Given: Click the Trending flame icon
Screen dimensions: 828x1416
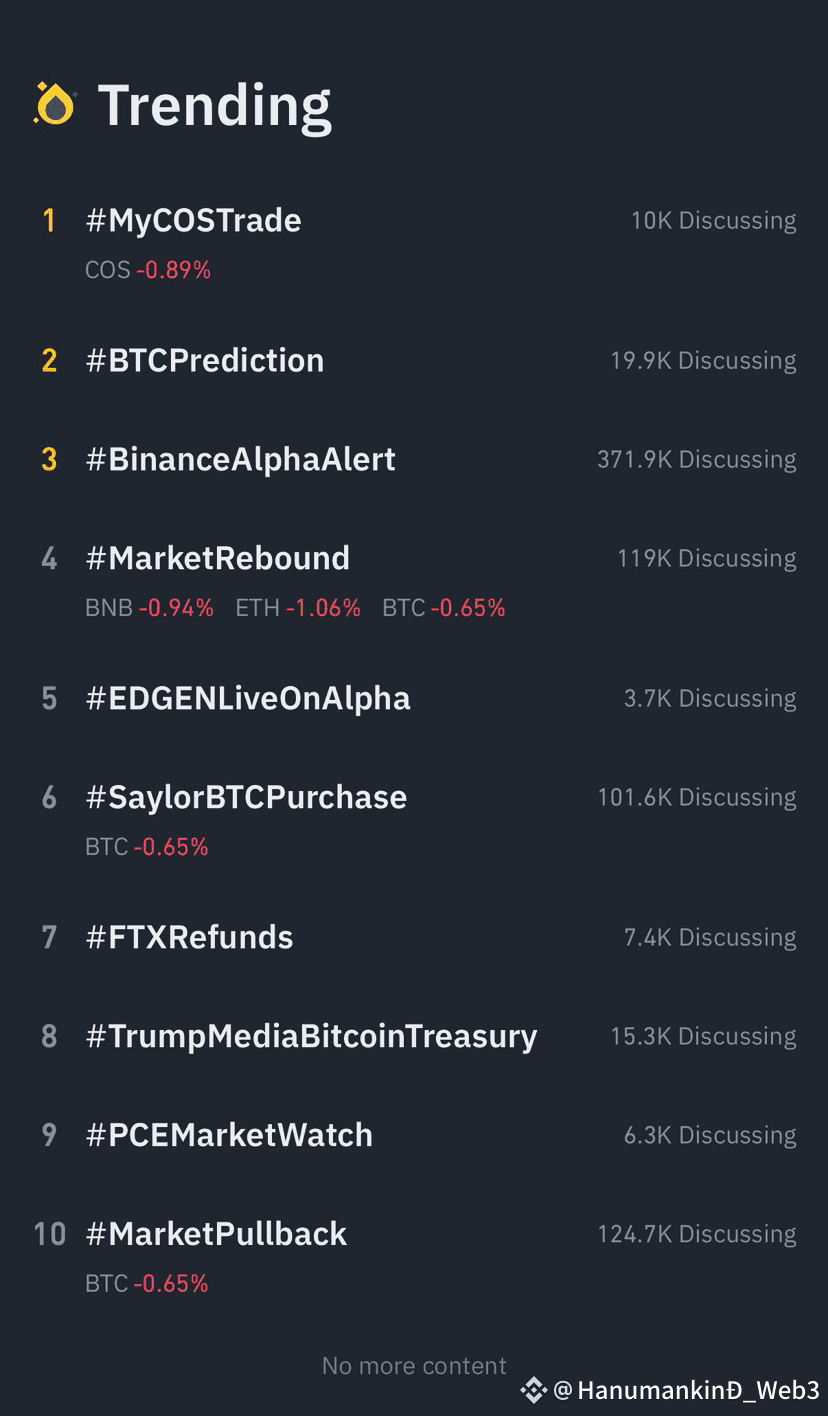Looking at the screenshot, I should pos(55,104).
